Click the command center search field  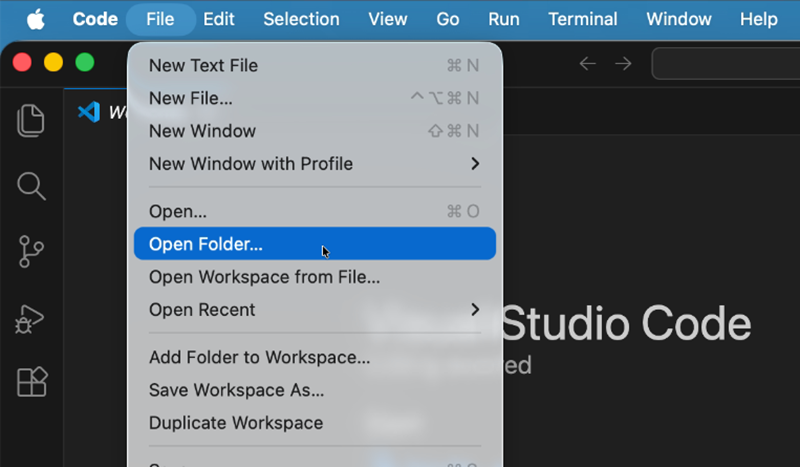click(725, 64)
